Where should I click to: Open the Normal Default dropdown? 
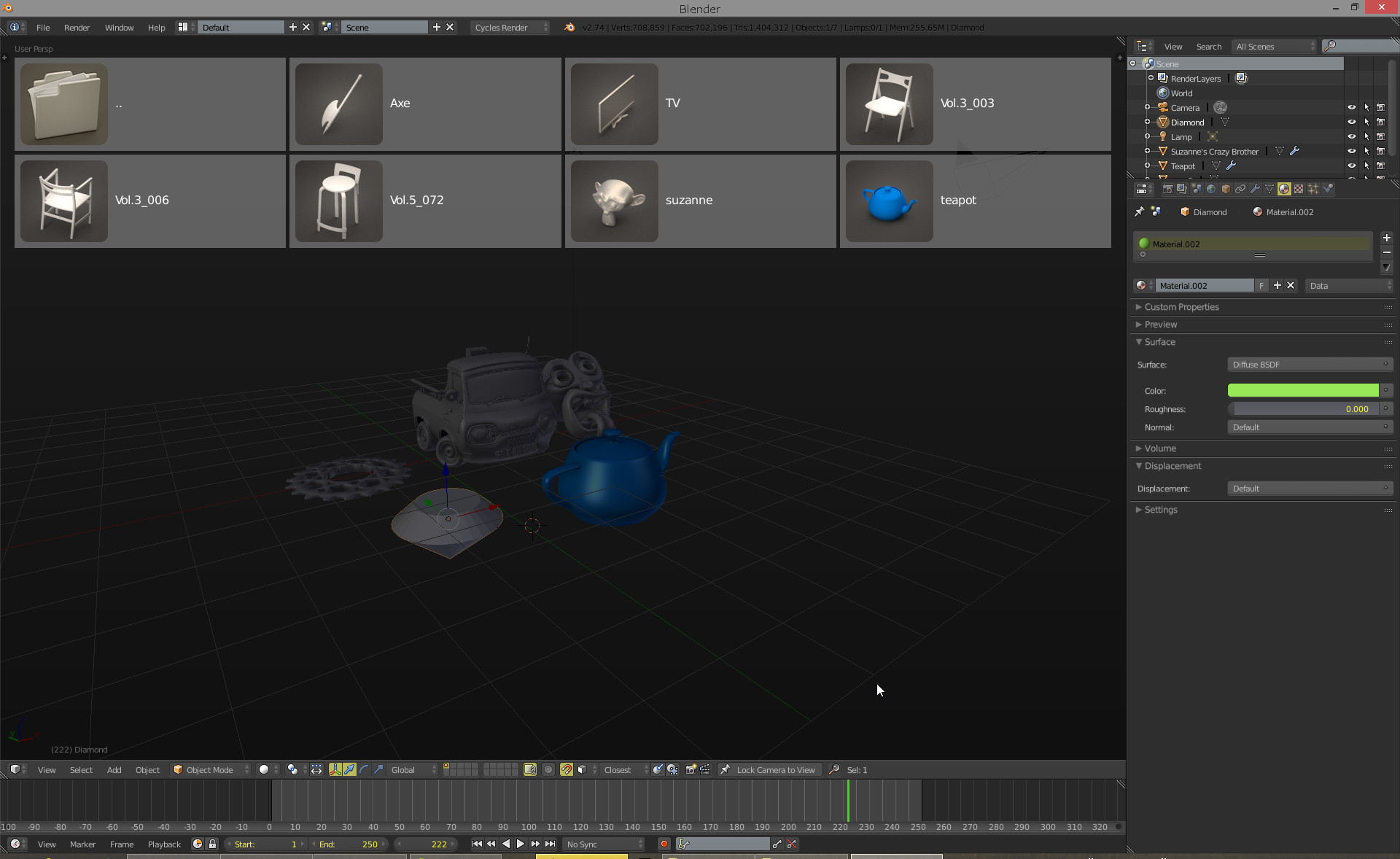click(1310, 427)
